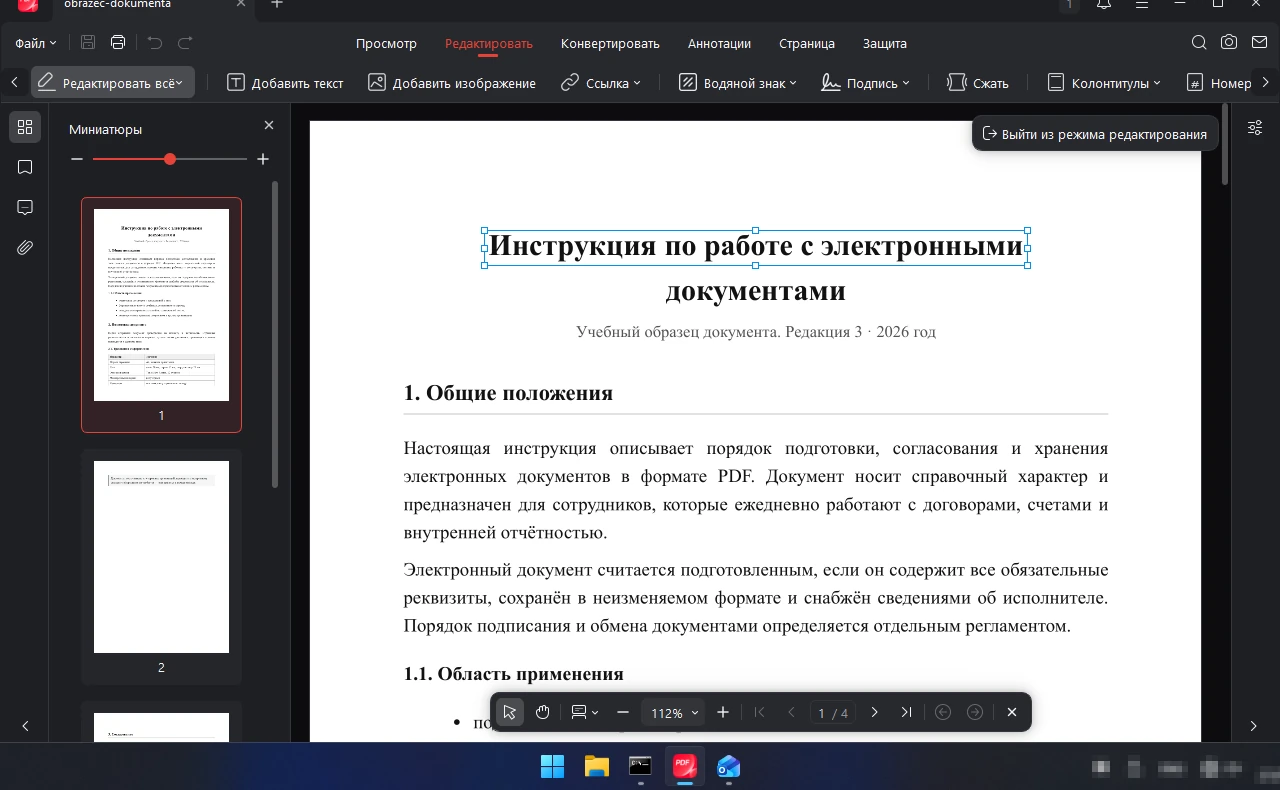This screenshot has height=790, width=1280.
Task: Open Outlook from the taskbar
Action: [x=728, y=767]
